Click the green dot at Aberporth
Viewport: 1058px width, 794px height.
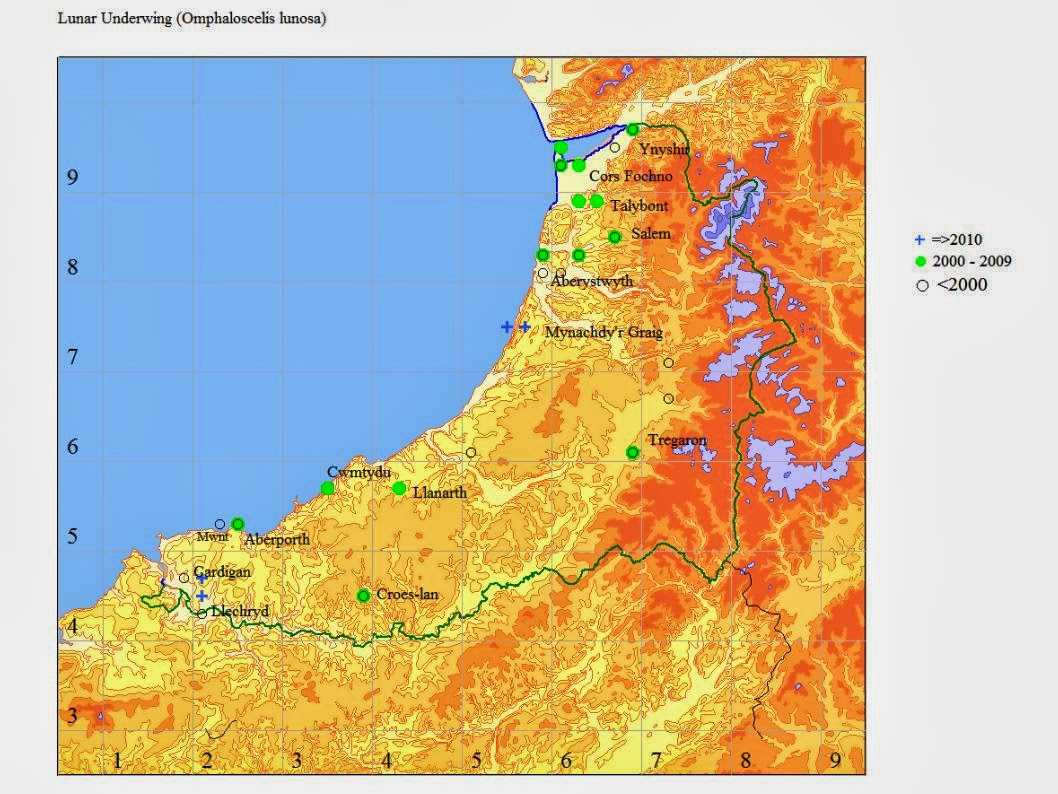236,523
